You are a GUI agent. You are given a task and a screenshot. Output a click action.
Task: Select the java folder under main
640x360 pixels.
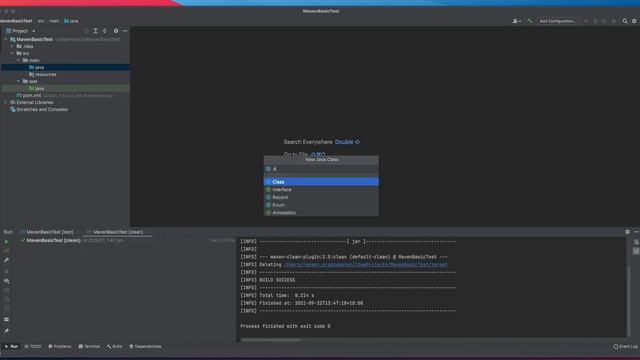[x=65, y=67]
